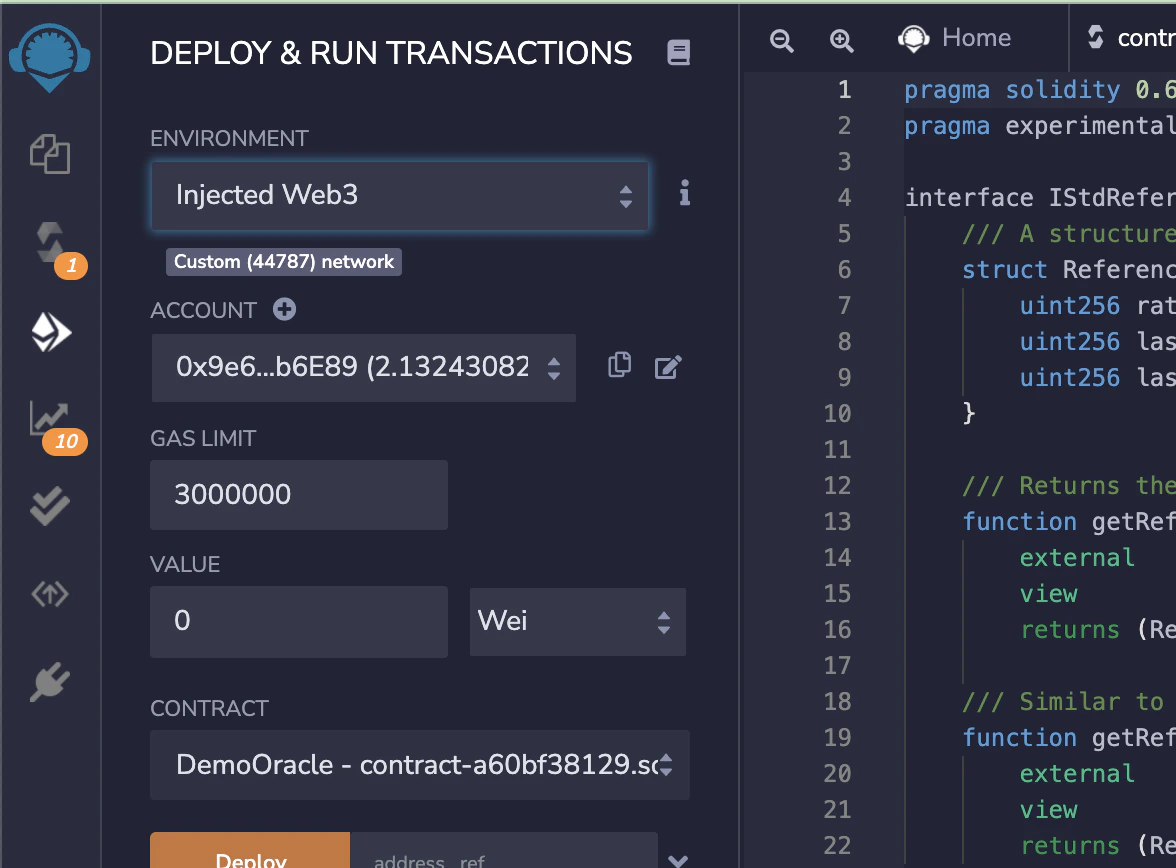
Task: Open the Remix home logo icon
Action: (50, 57)
